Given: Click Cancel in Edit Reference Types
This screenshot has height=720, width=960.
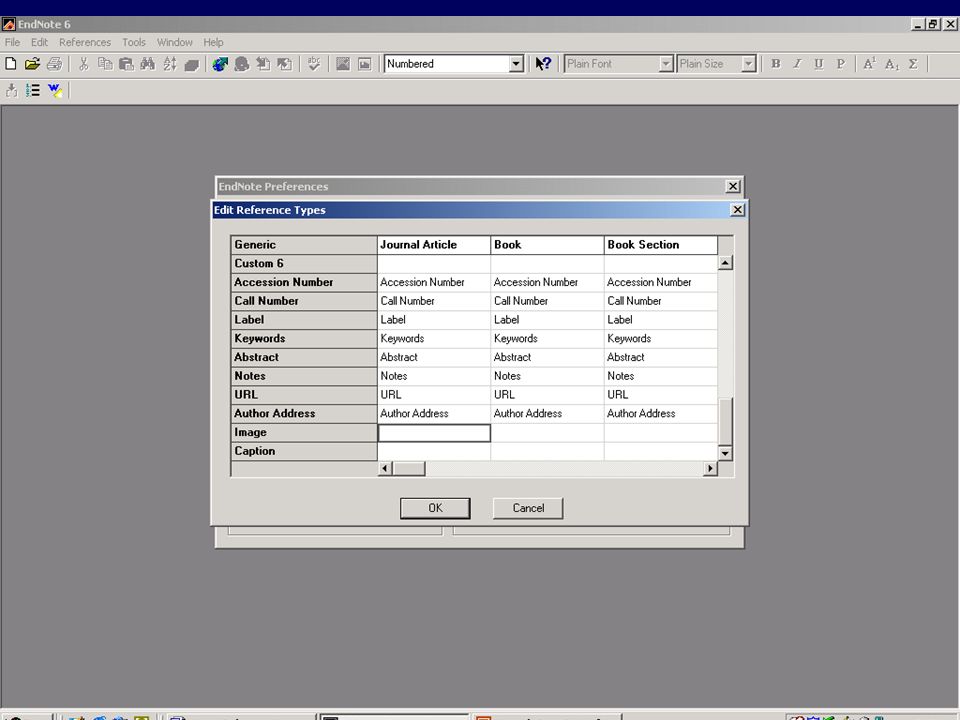Looking at the screenshot, I should (x=528, y=508).
